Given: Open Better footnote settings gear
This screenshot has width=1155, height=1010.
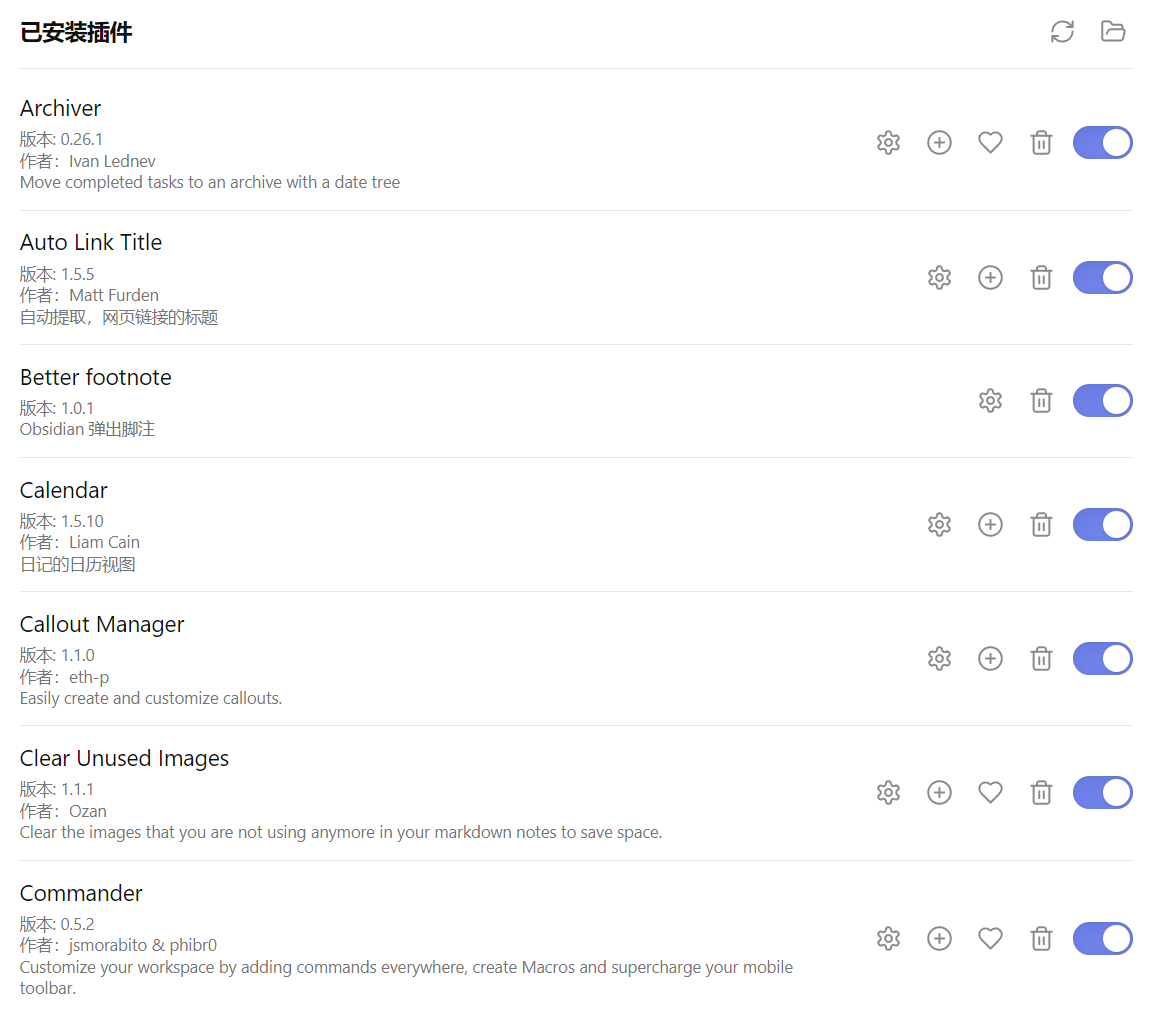Looking at the screenshot, I should click(990, 401).
